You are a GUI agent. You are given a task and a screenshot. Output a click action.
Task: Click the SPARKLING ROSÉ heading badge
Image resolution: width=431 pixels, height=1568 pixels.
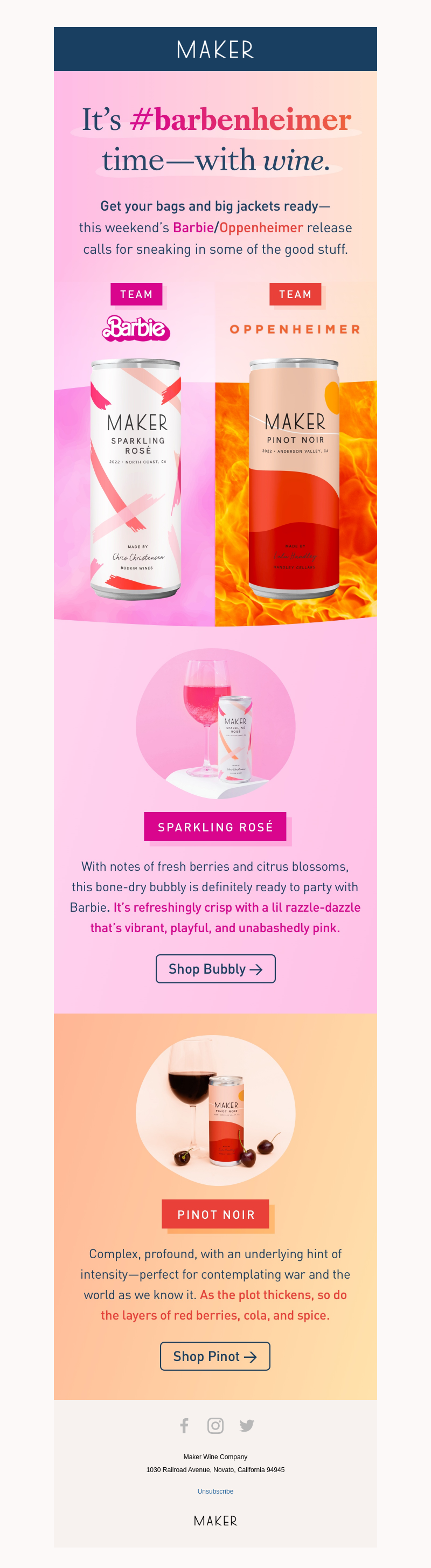(215, 827)
